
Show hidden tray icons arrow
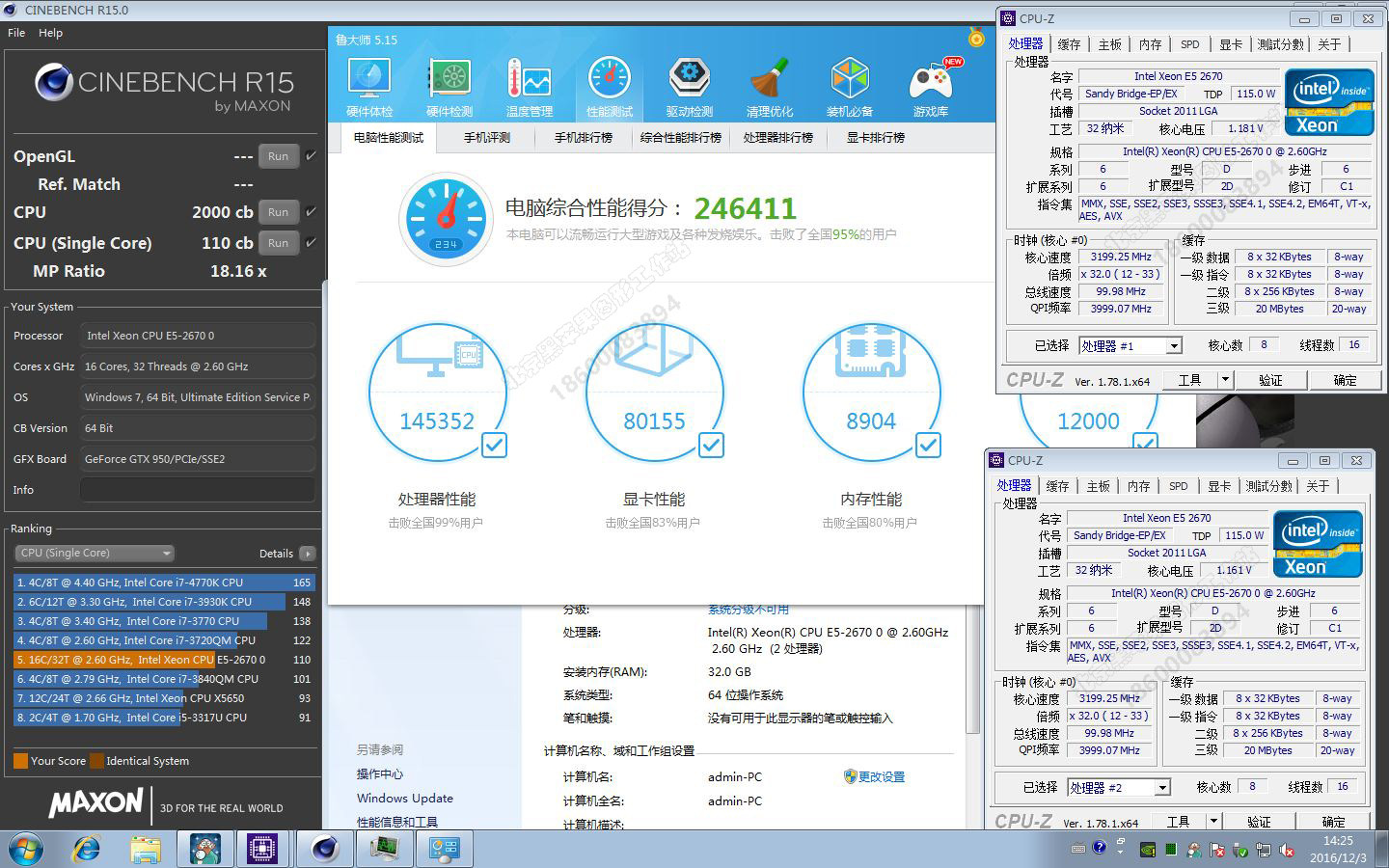[x=1121, y=850]
